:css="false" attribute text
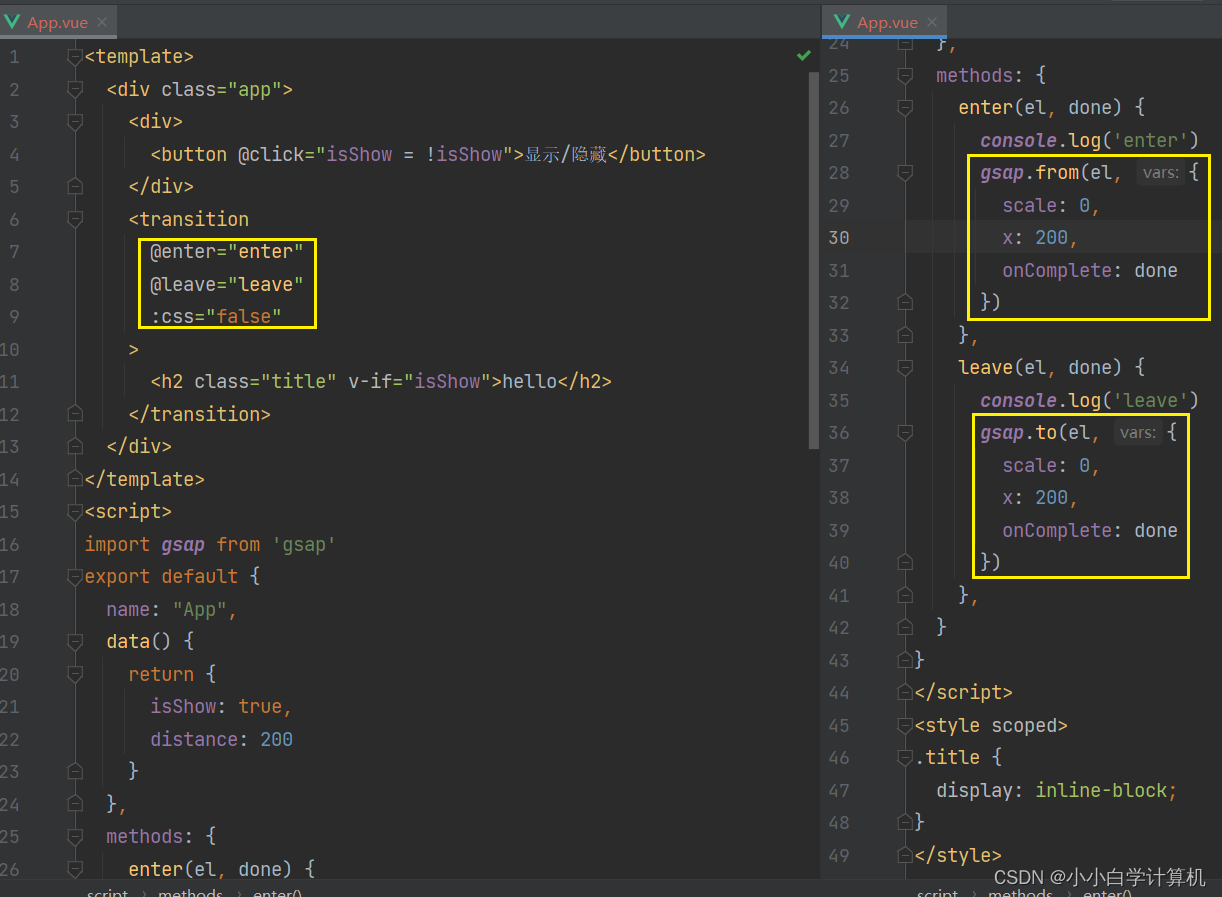Screen dimensions: 1222x897 click(216, 317)
